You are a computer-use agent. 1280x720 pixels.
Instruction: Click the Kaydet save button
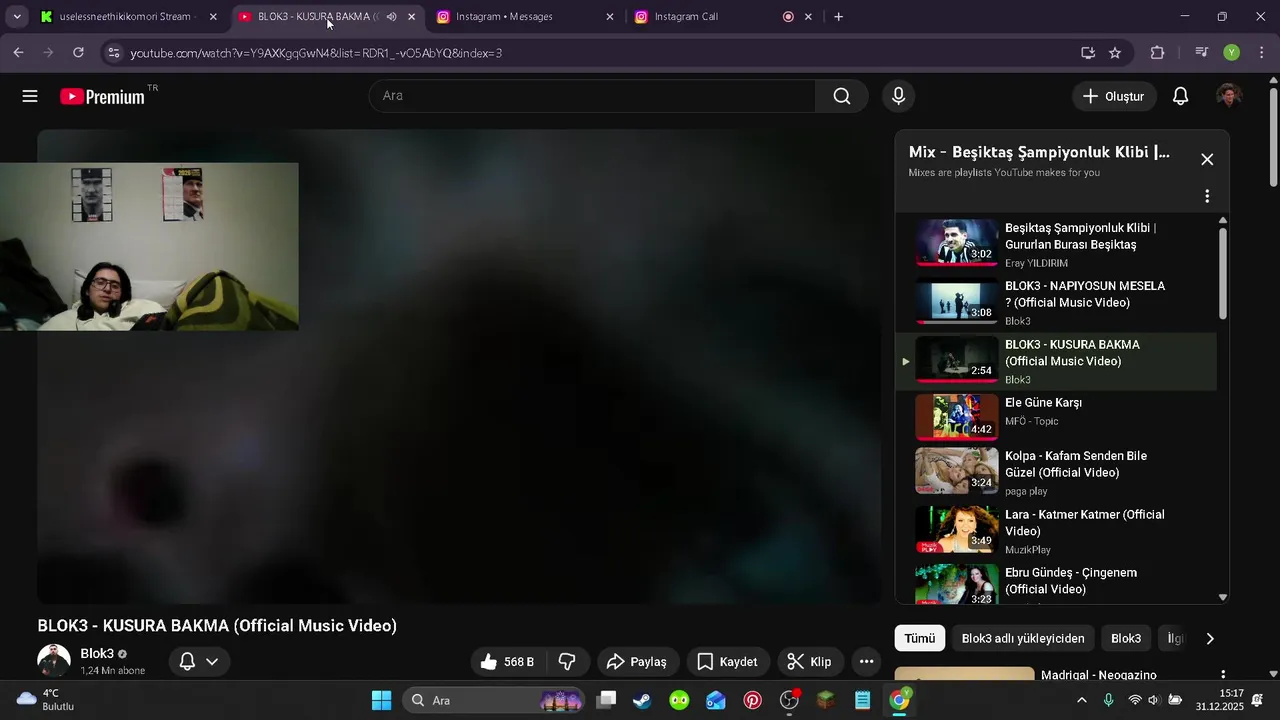click(x=727, y=662)
